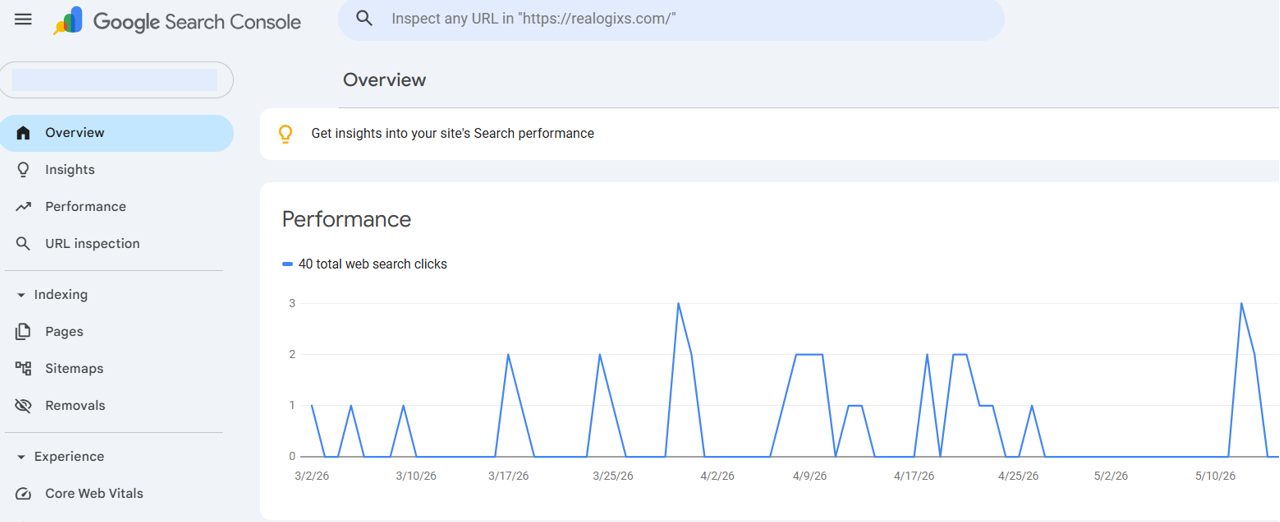Click the 3/25/26 date axis label
This screenshot has height=522, width=1280.
(x=613, y=476)
